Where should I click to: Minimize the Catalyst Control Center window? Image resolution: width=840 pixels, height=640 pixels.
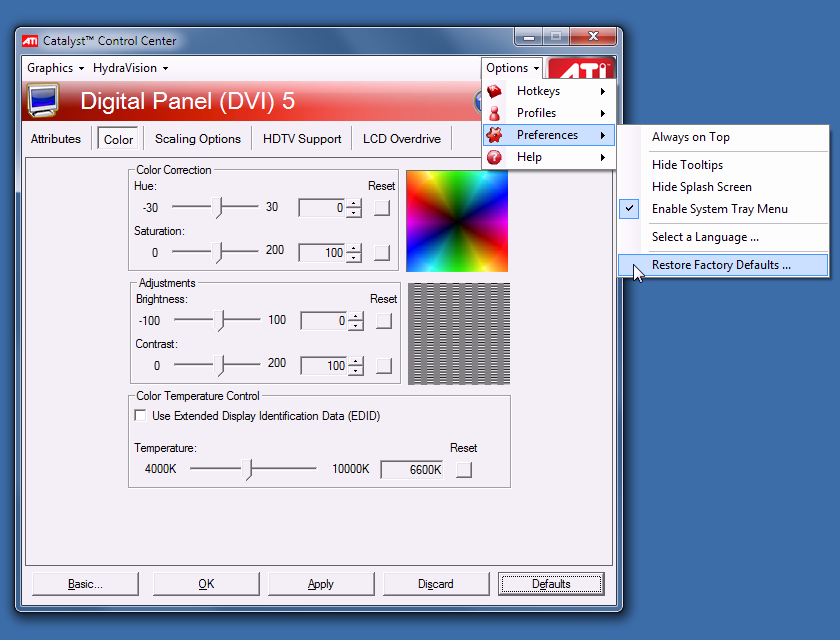click(x=529, y=37)
